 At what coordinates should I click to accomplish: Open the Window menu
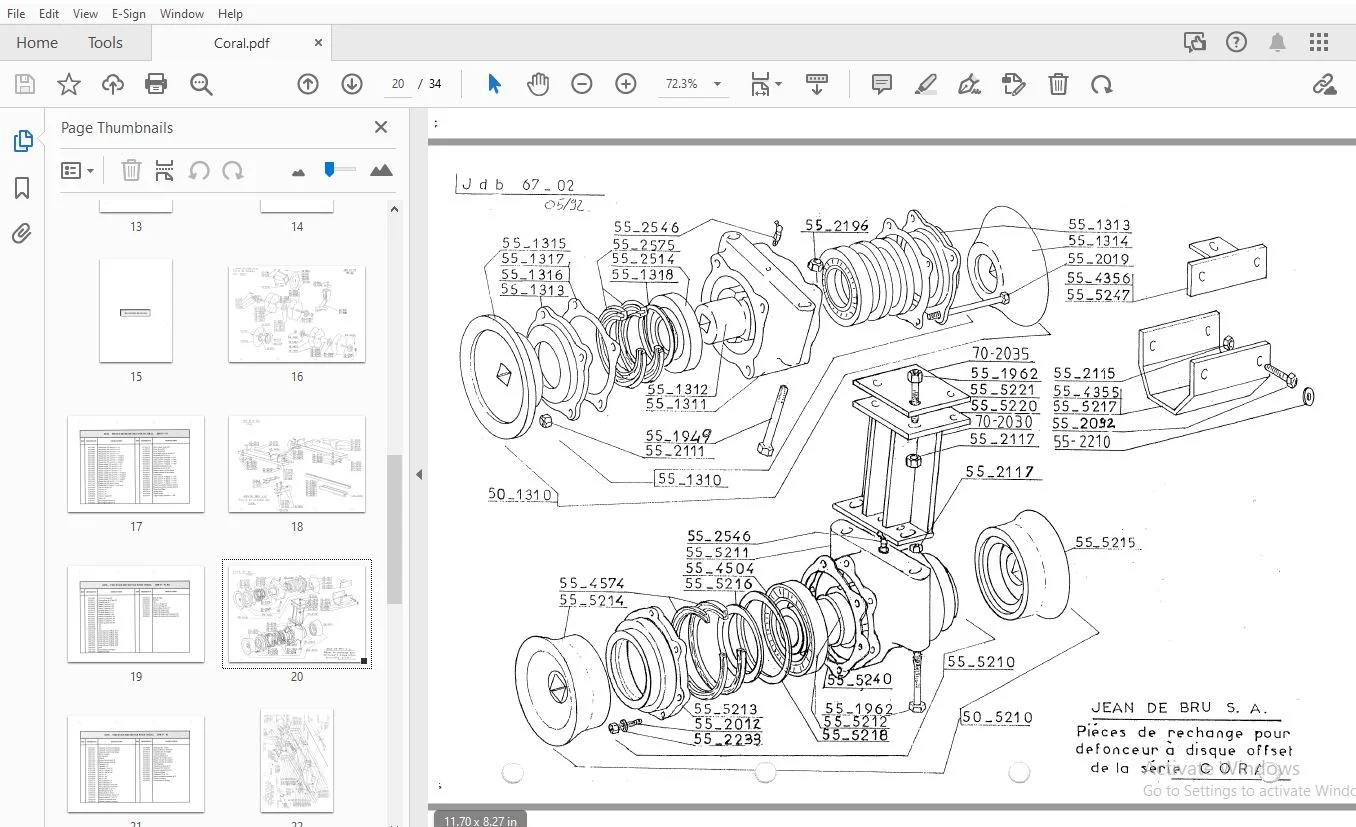(182, 14)
